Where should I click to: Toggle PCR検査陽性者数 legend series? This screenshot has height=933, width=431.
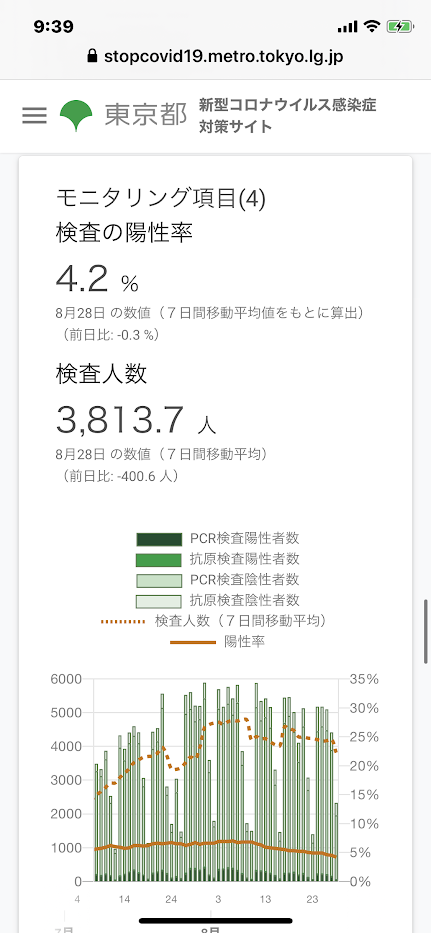pos(218,539)
